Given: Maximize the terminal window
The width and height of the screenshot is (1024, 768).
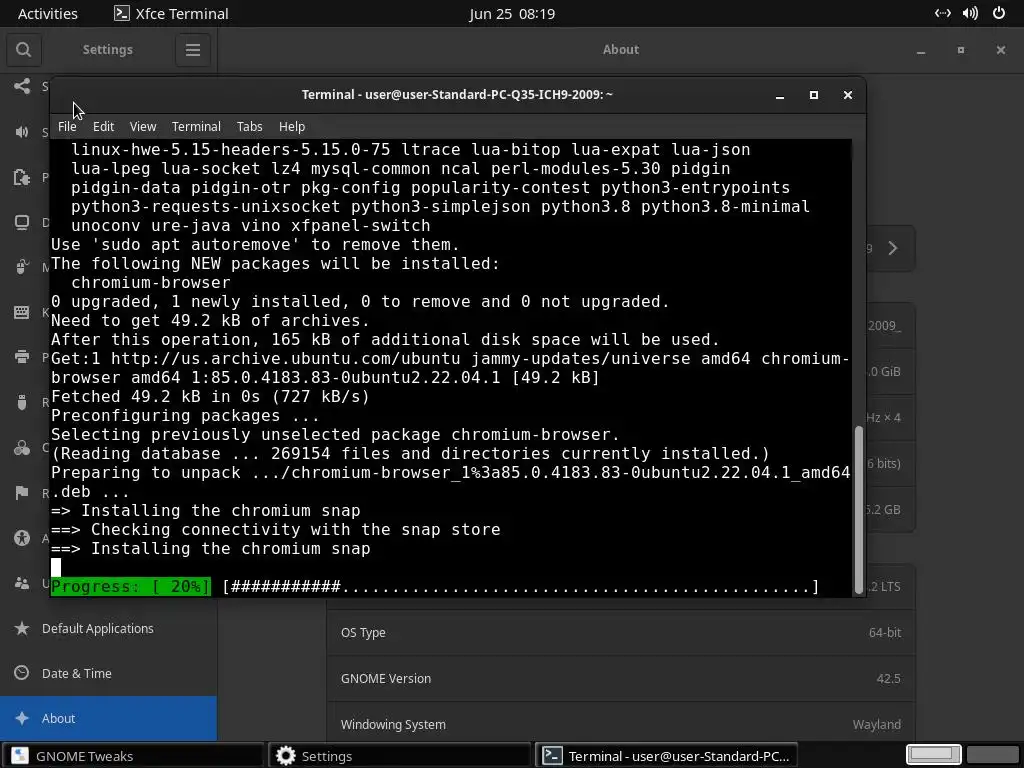Looking at the screenshot, I should (x=814, y=95).
